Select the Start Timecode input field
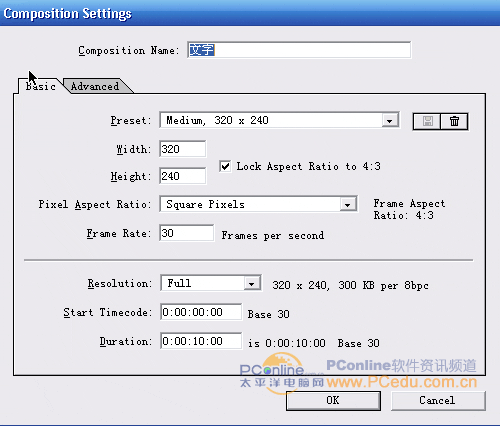The image size is (500, 426). [x=201, y=312]
